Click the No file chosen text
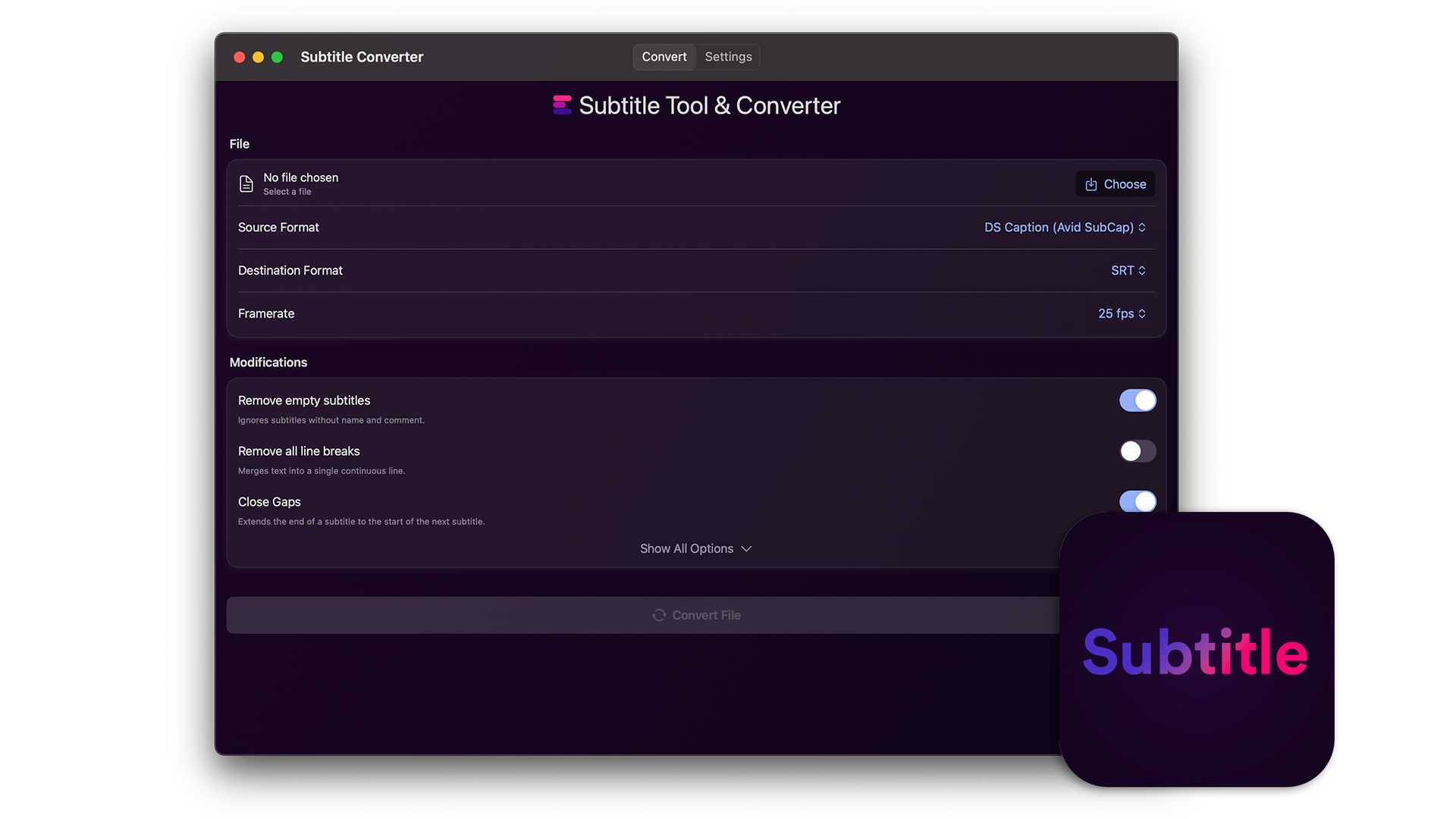This screenshot has width=1456, height=819. [x=301, y=177]
